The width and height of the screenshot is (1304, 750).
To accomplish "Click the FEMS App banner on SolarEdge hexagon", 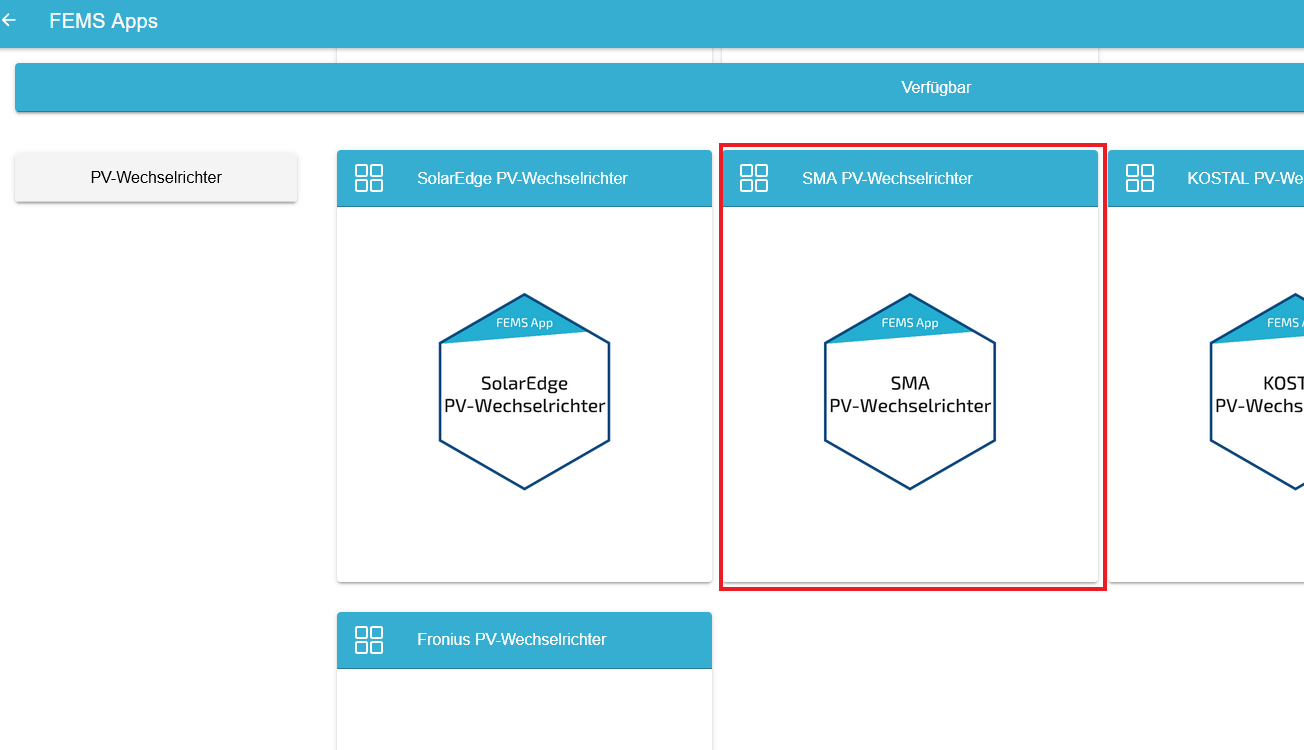I will pos(524,322).
